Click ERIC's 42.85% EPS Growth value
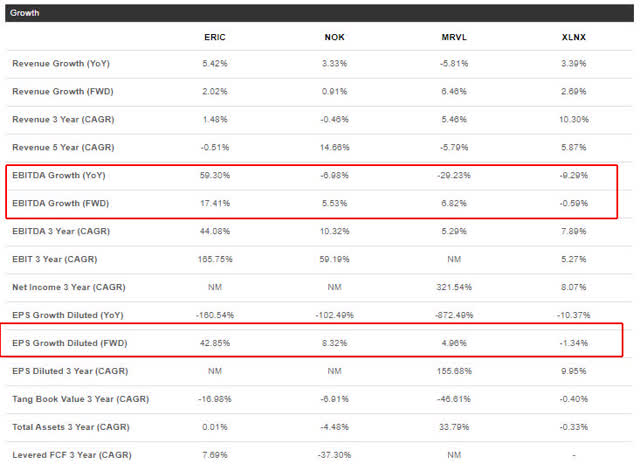This screenshot has width=640, height=464. 215,343
